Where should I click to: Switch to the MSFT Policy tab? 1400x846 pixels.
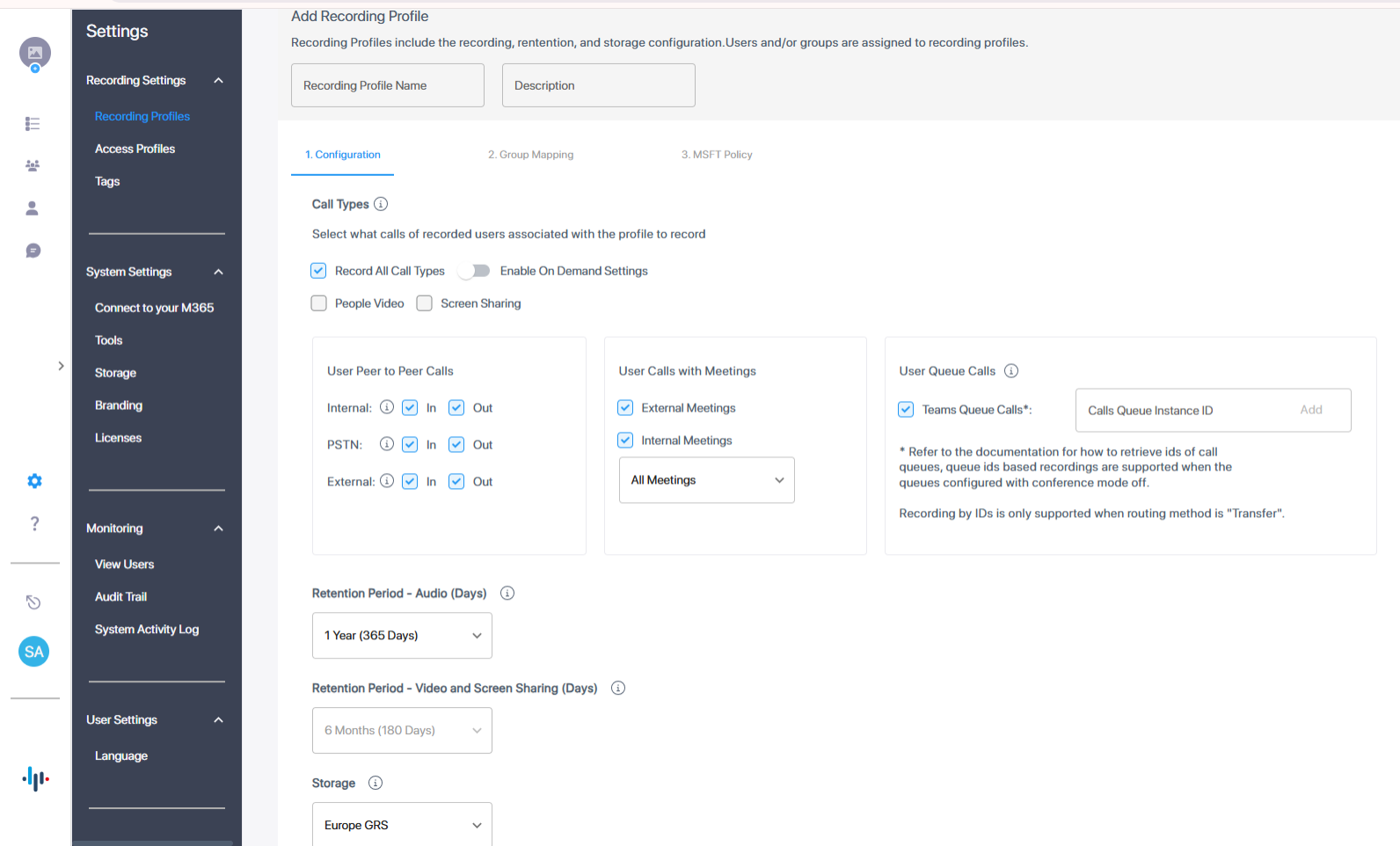717,155
